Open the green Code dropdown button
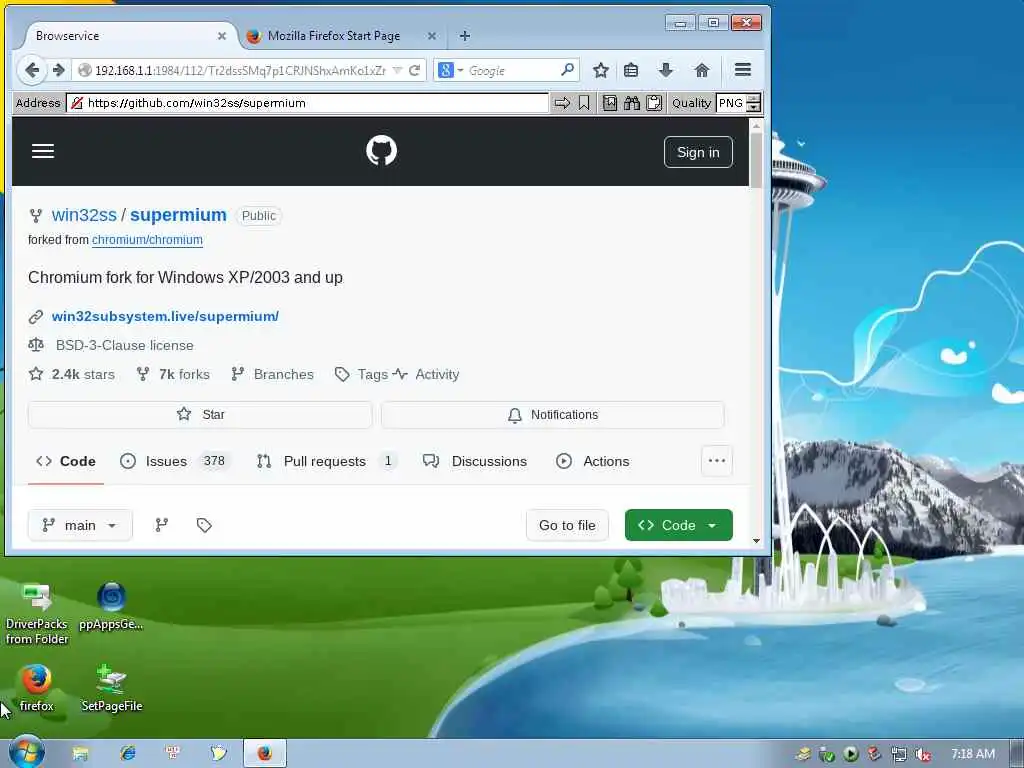Image resolution: width=1024 pixels, height=768 pixels. tap(679, 525)
